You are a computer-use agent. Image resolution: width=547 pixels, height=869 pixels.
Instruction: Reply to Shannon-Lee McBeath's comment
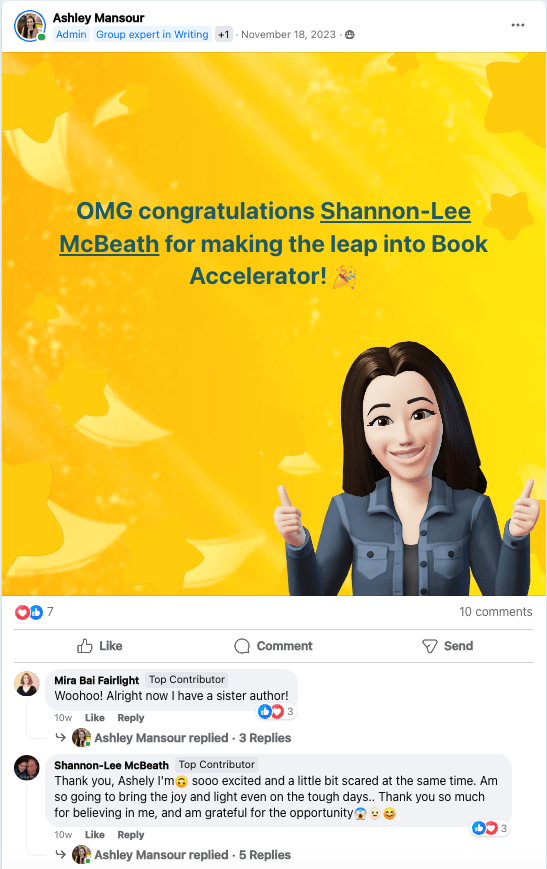[x=131, y=835]
